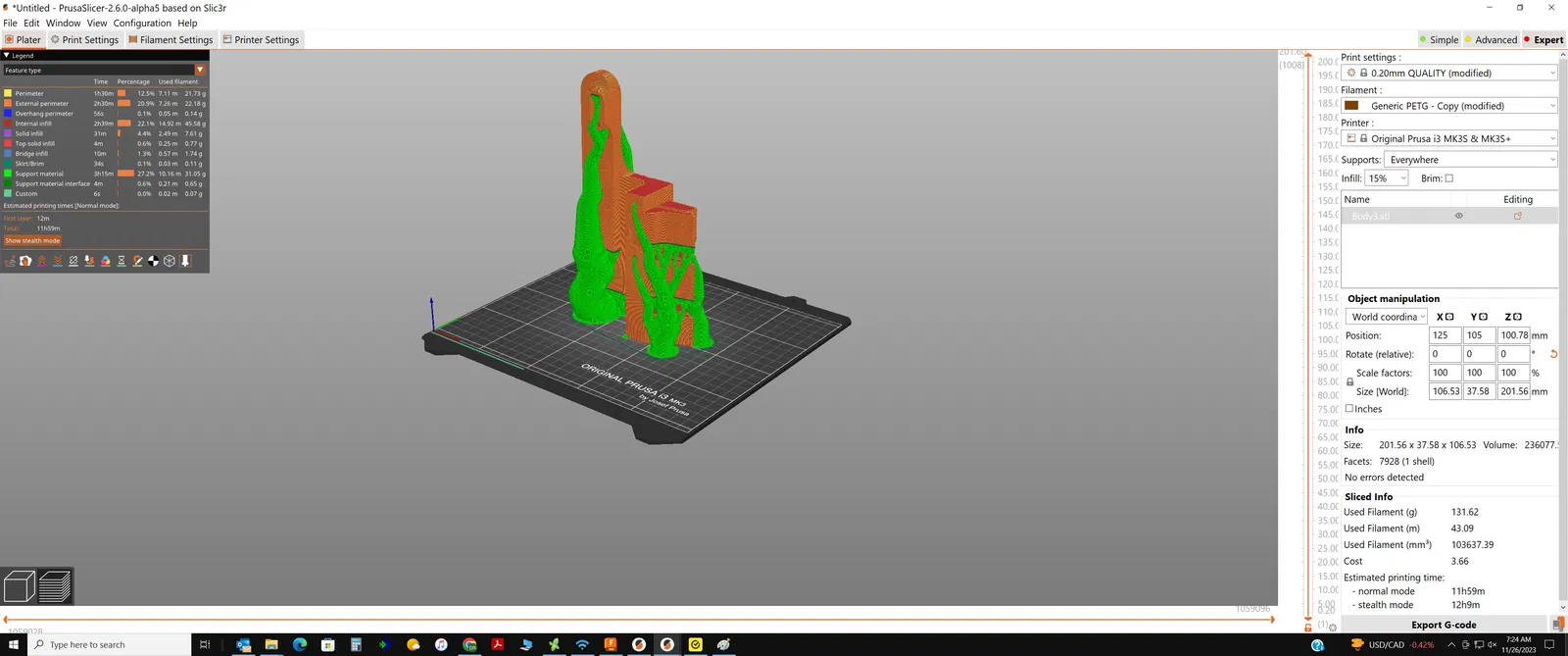The height and width of the screenshot is (656, 1568).
Task: Toggle custom G-codes visibility icon
Action: tap(137, 261)
